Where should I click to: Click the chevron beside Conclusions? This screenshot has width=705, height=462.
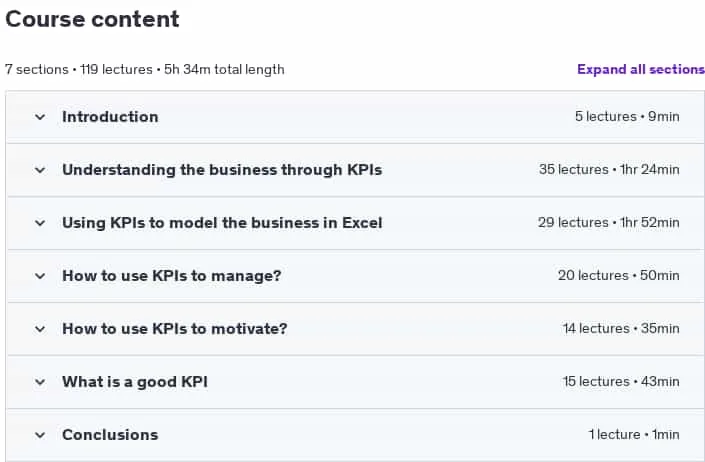40,435
